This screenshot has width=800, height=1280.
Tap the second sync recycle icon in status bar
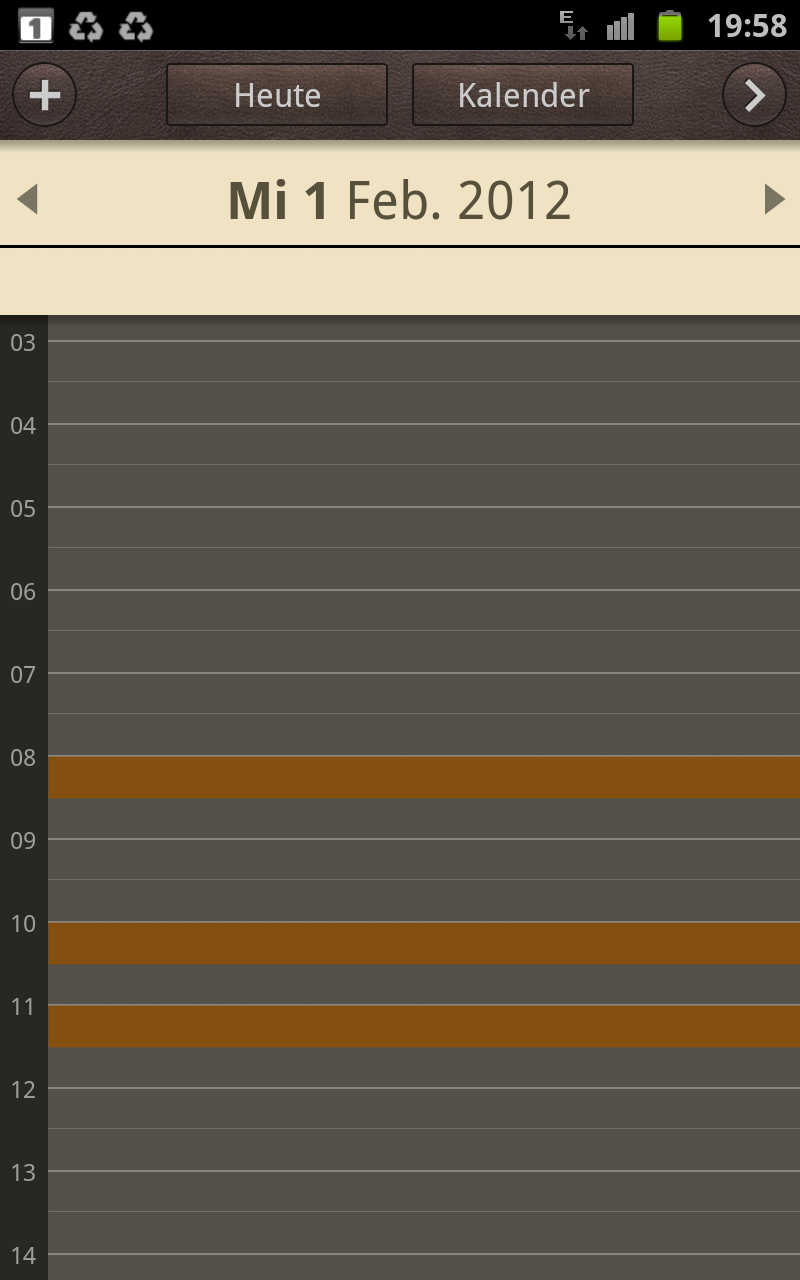(135, 26)
